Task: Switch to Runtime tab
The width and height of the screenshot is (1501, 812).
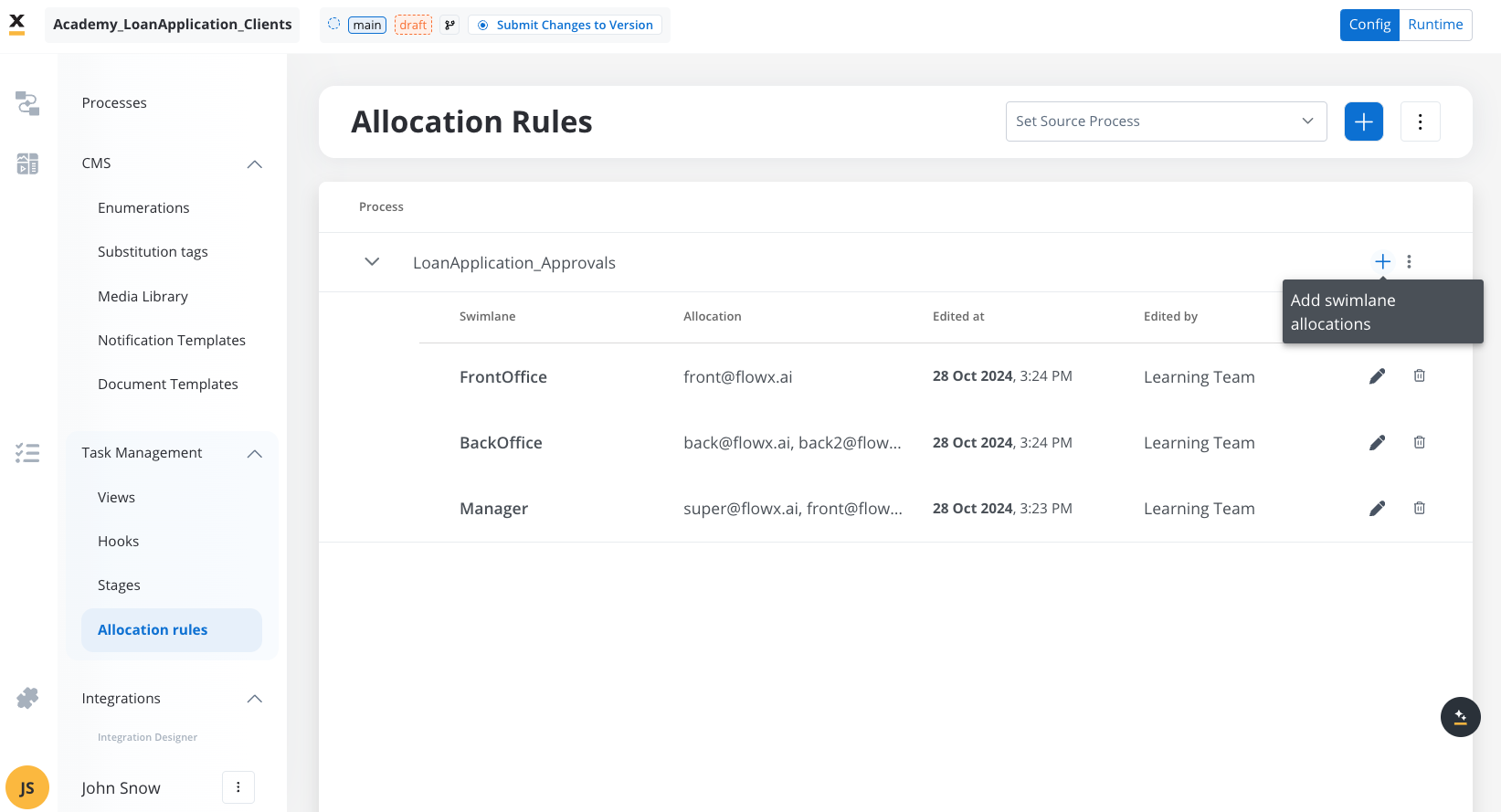Action: tap(1435, 25)
